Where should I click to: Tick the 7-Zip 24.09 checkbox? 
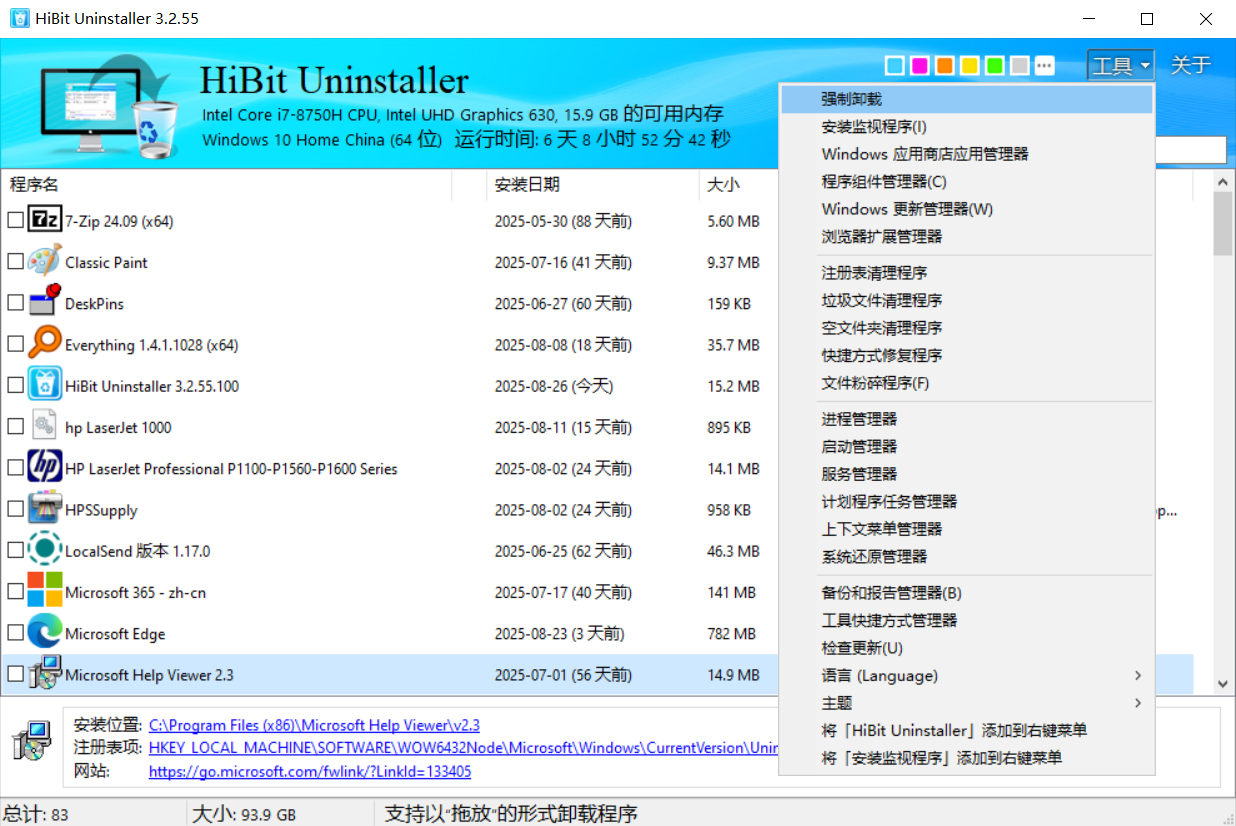(x=15, y=220)
